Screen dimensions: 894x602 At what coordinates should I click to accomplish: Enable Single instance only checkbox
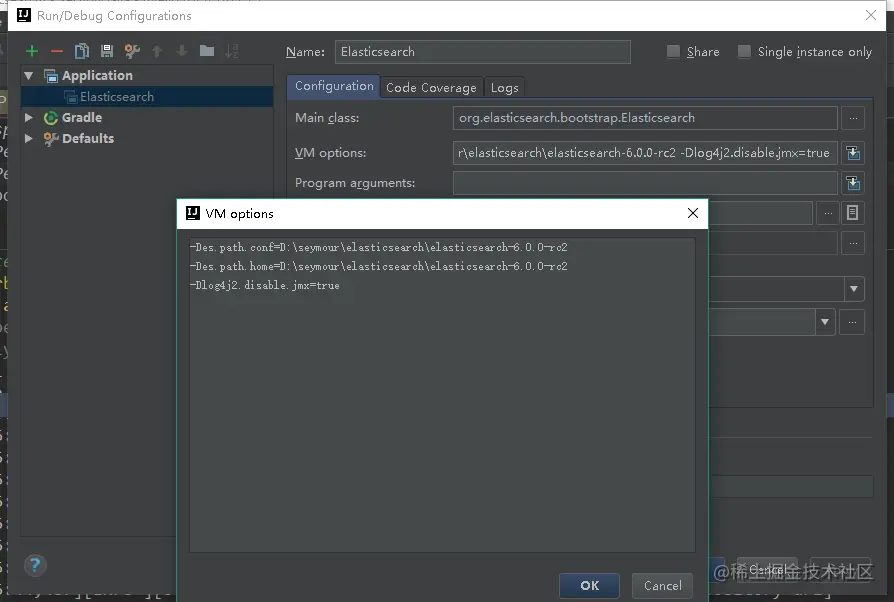click(x=744, y=52)
